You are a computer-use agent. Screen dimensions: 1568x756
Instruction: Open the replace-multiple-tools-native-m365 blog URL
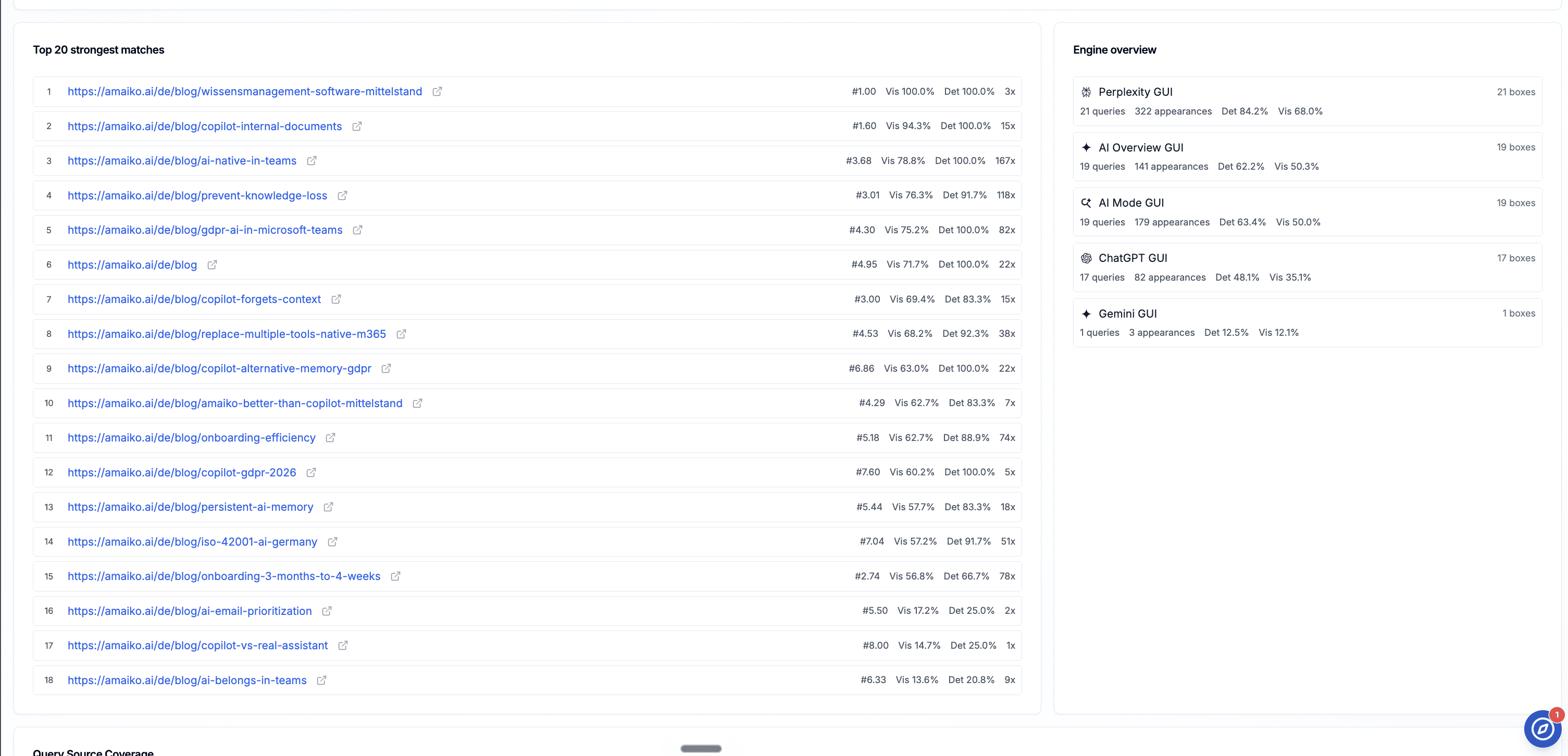click(227, 334)
